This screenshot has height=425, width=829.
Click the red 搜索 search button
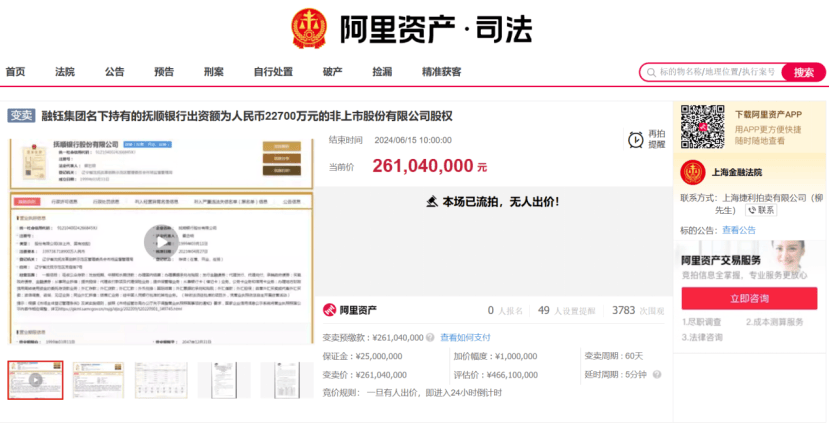(803, 72)
